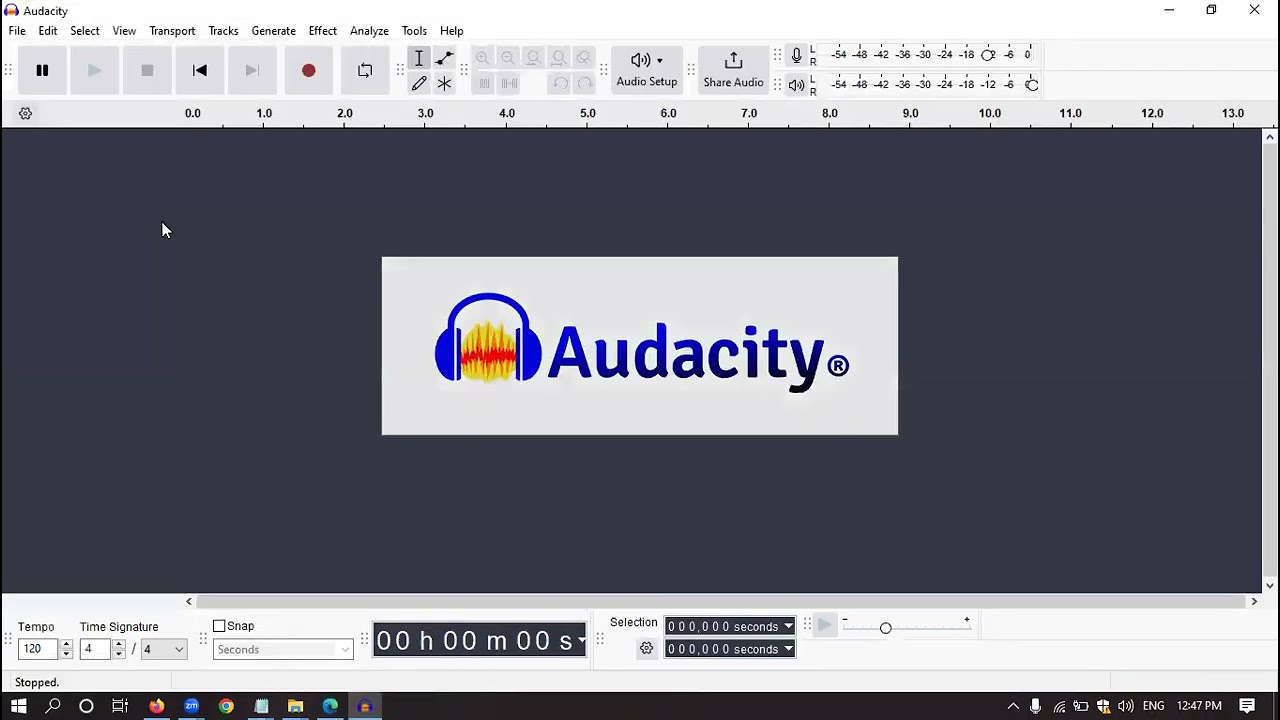This screenshot has height=720, width=1280.
Task: Open Google Chrome from the taskbar
Action: pos(226,706)
